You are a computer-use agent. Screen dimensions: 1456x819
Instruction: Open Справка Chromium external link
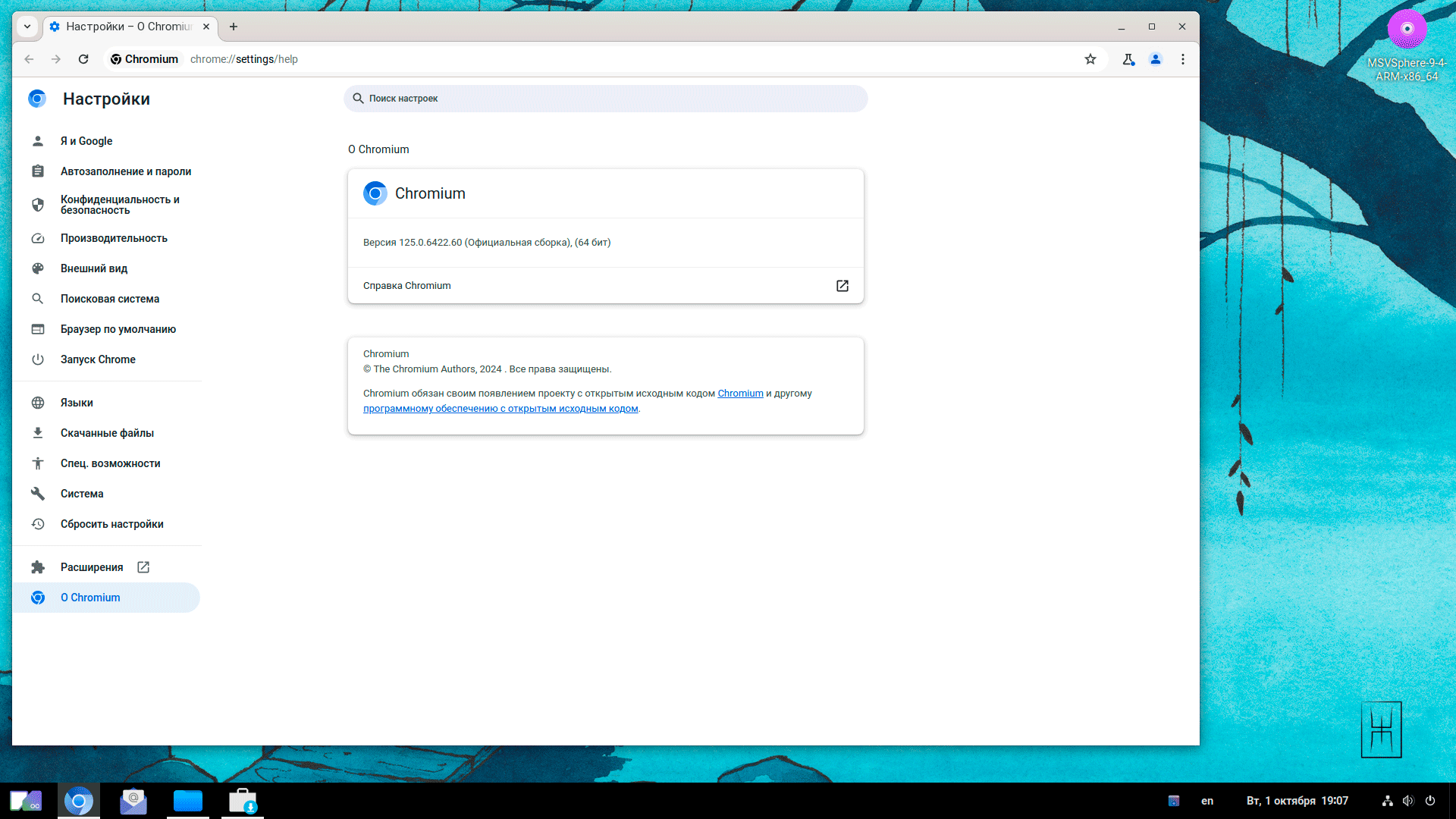(x=842, y=286)
